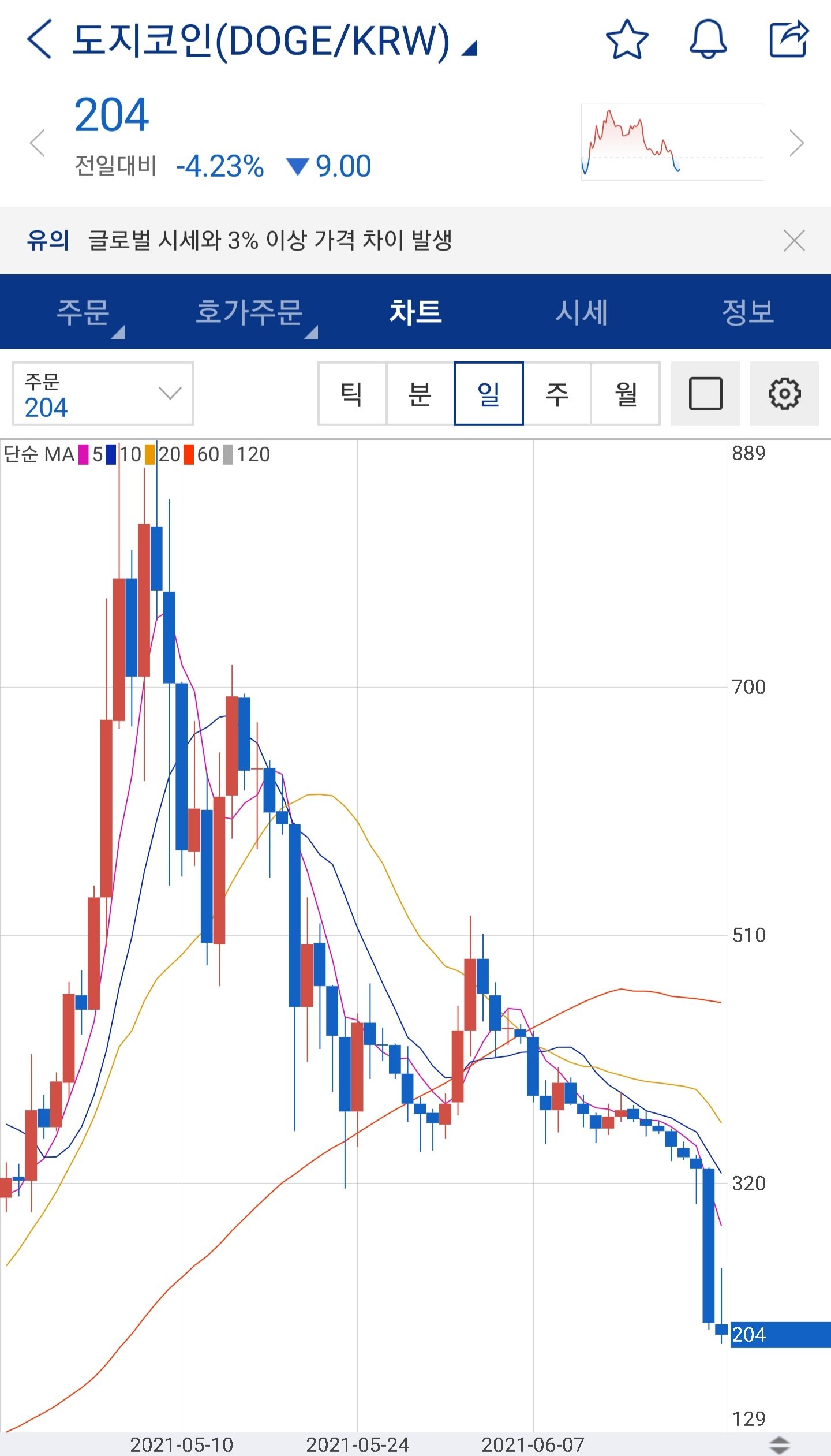
Task: Switch to the 시세 tab
Action: point(582,312)
